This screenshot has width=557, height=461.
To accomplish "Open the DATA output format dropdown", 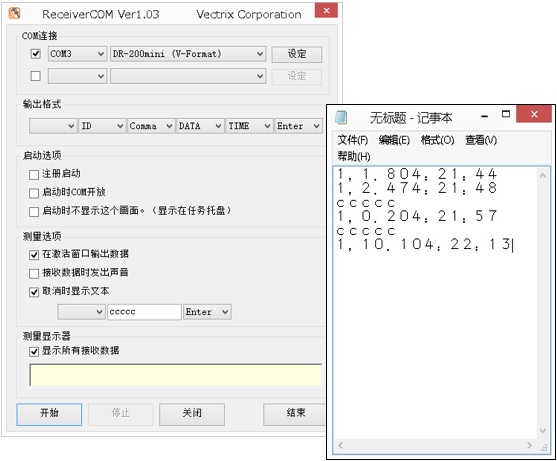I will 200,126.
